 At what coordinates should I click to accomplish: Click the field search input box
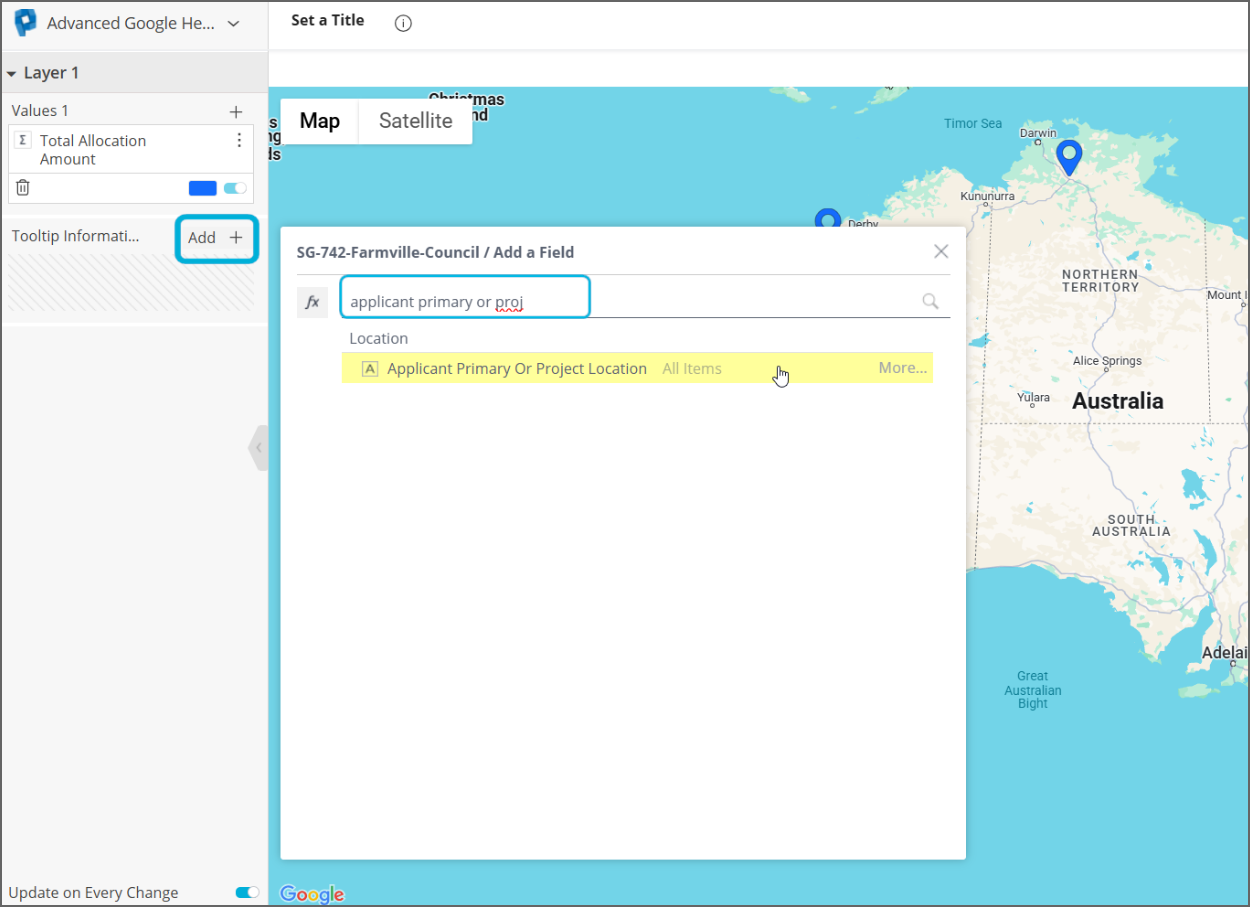465,301
